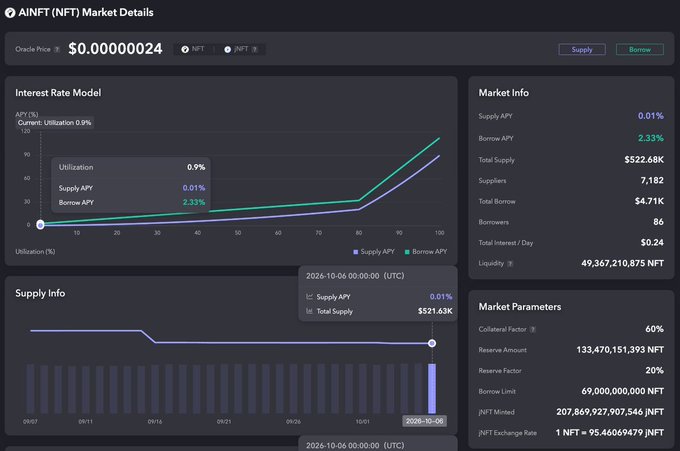Open the Supply dialog button
Image resolution: width=680 pixels, height=451 pixels.
(582, 49)
